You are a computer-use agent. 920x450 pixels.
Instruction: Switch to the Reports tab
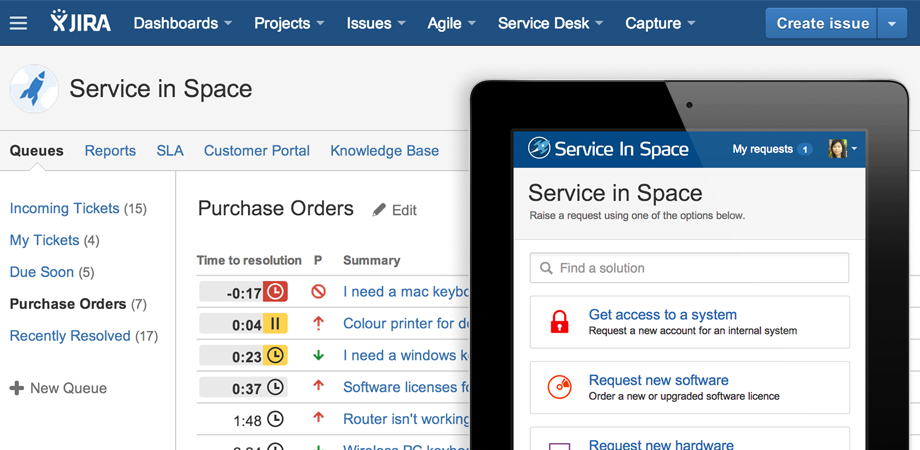pyautogui.click(x=110, y=151)
